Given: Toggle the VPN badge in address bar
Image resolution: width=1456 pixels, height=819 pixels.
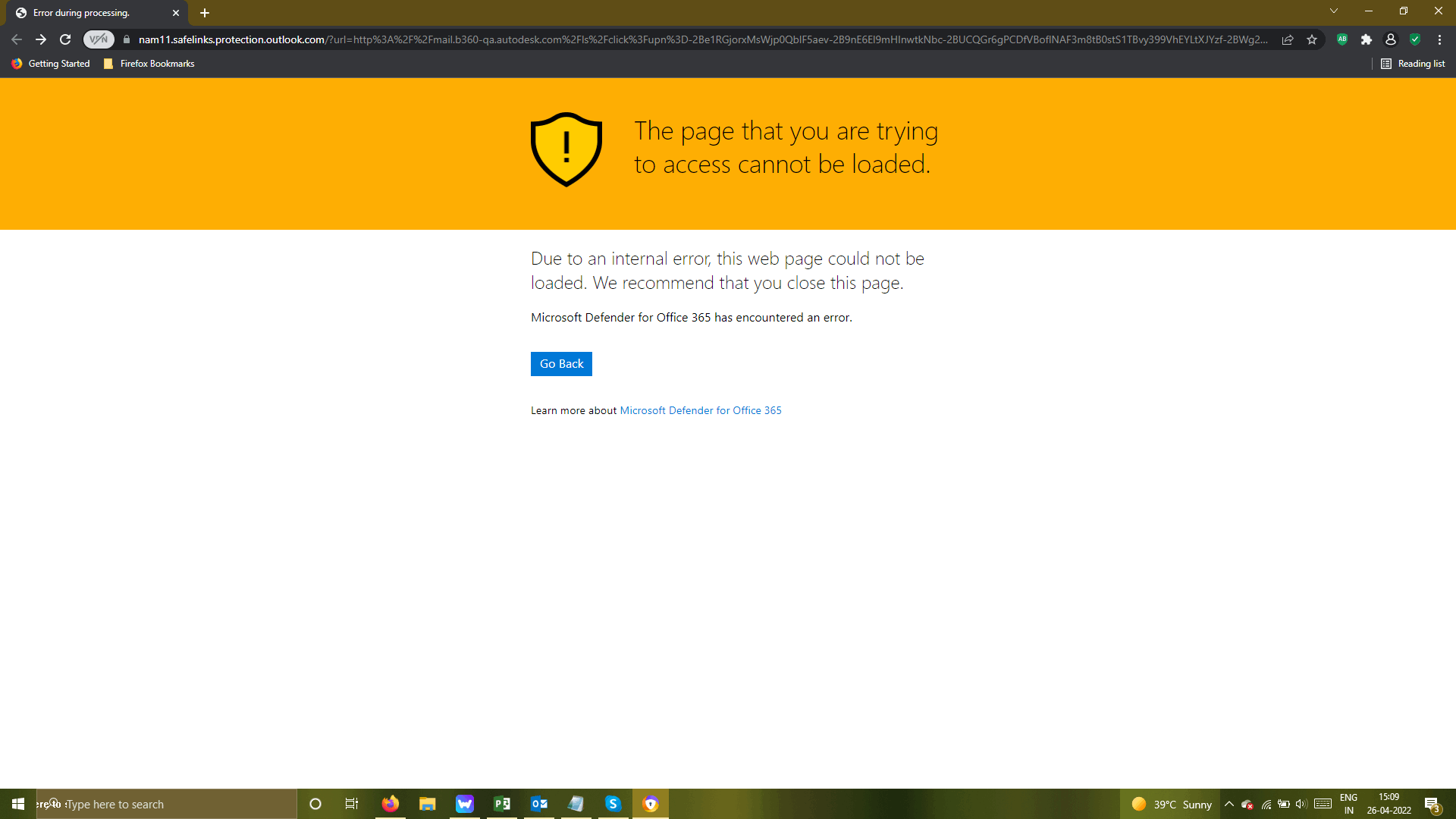Looking at the screenshot, I should 99,39.
